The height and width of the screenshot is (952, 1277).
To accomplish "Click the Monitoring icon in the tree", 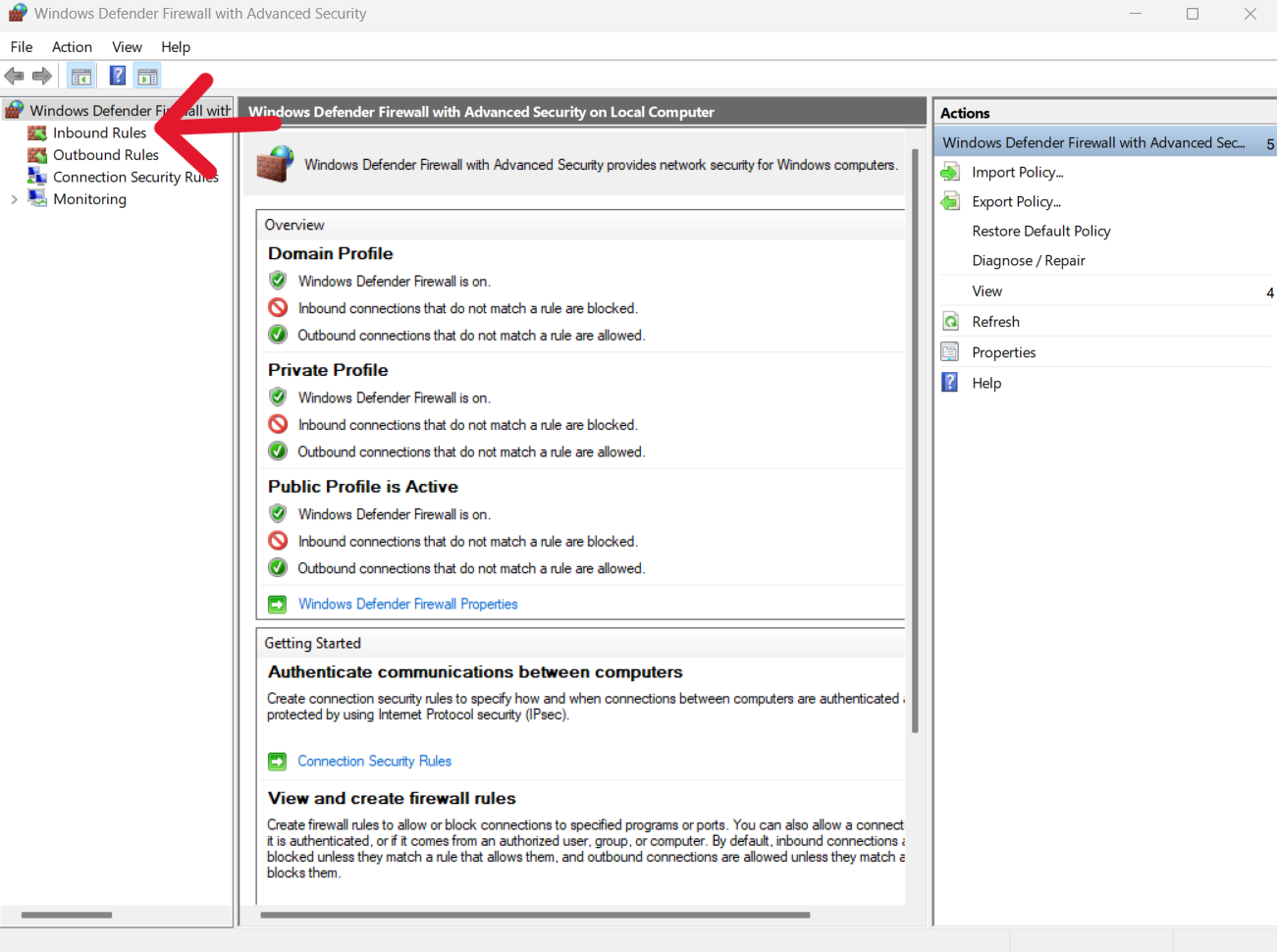I will (x=37, y=198).
